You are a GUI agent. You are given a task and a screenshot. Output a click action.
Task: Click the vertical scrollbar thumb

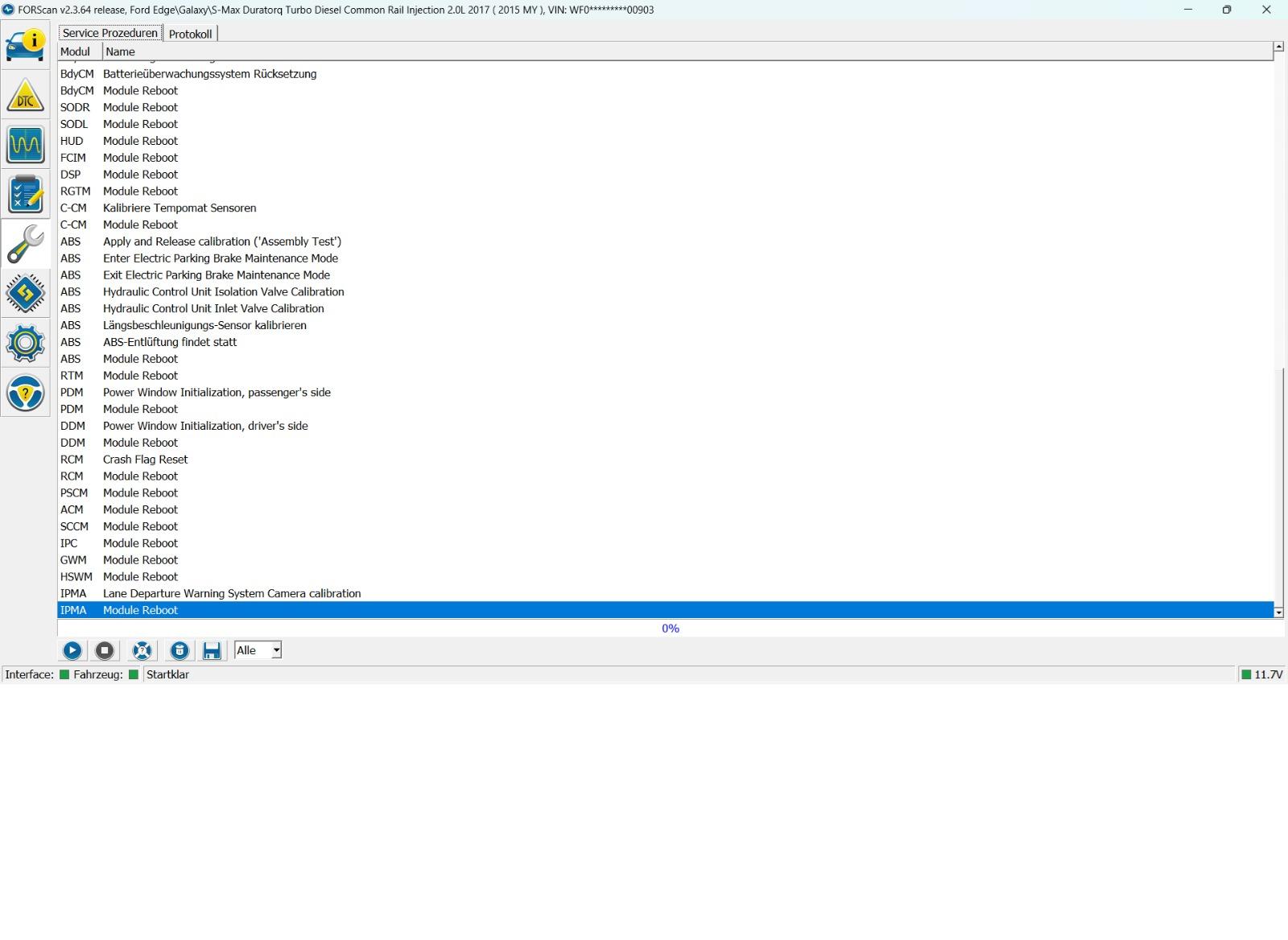point(1278,487)
